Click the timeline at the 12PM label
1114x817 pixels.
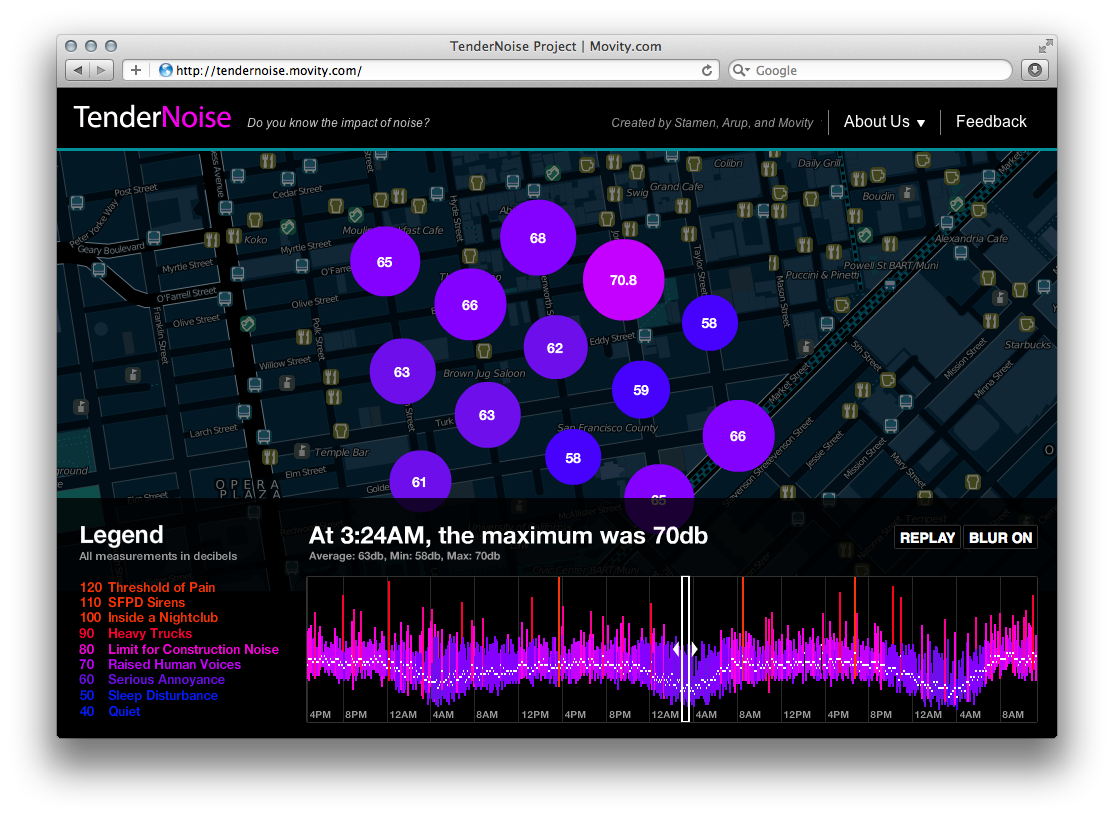[x=535, y=715]
